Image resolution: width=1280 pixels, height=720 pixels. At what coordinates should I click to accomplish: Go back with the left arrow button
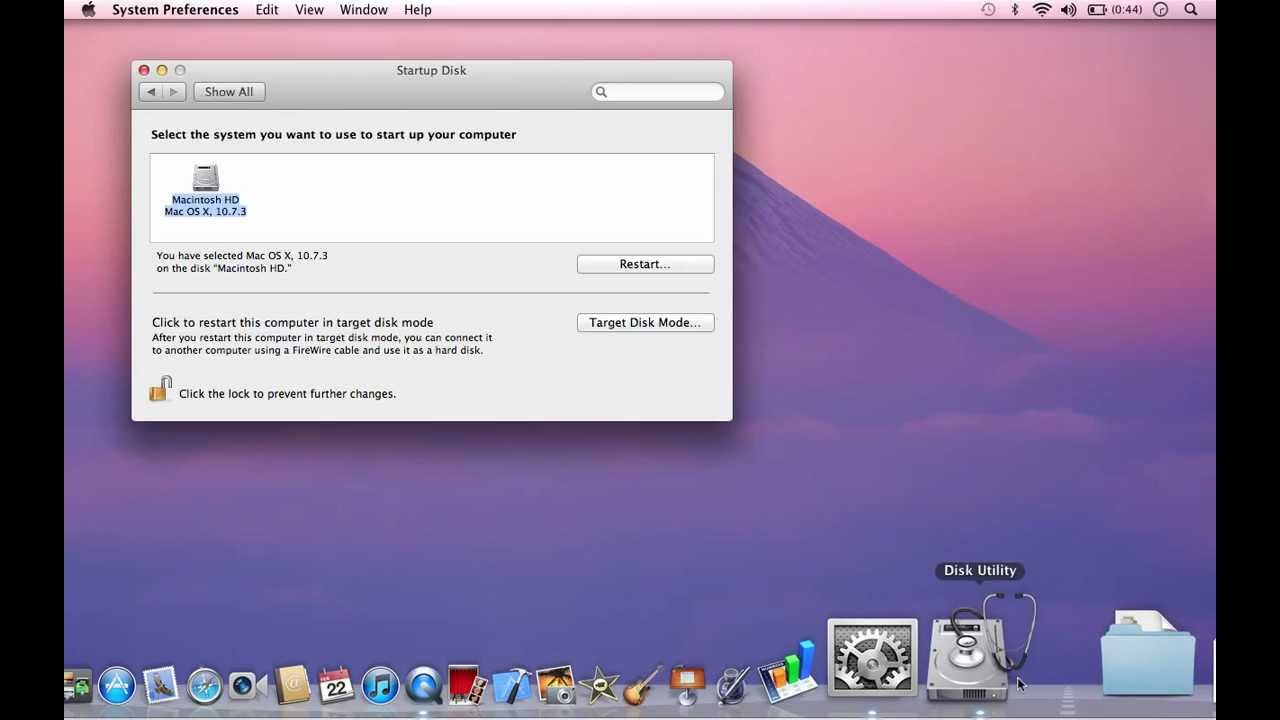point(151,91)
